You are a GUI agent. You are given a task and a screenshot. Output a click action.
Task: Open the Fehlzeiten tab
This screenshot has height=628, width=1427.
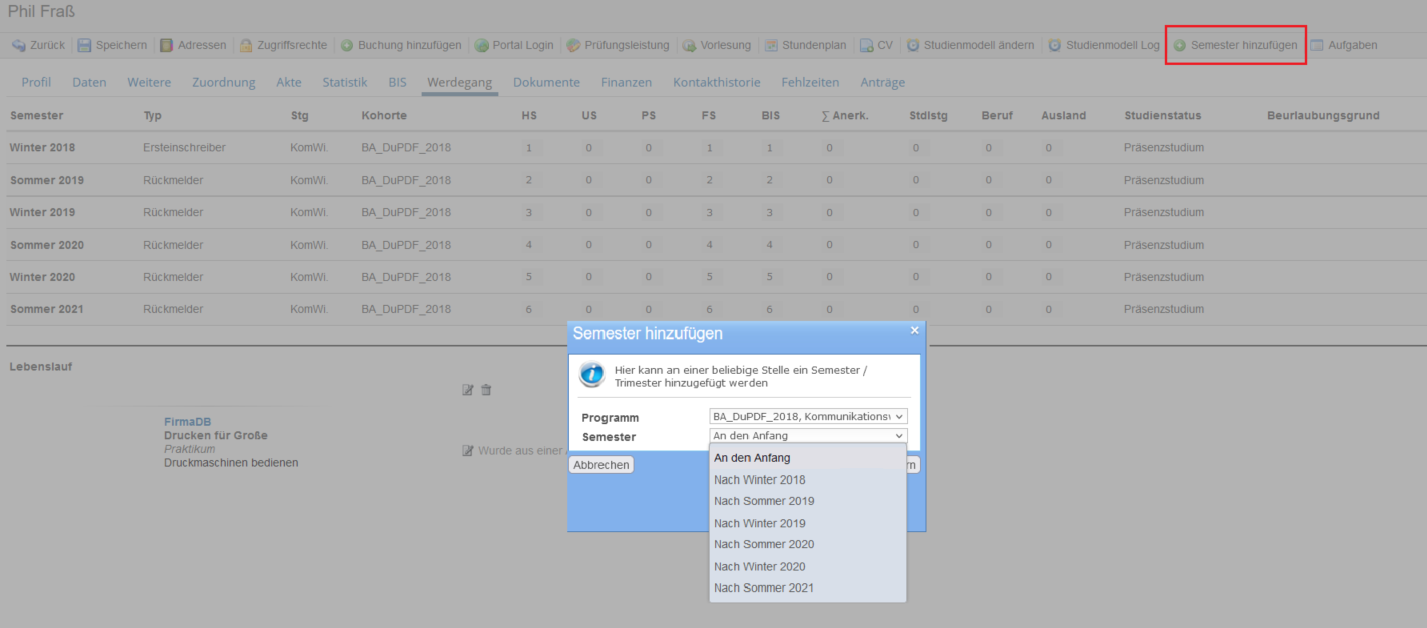pyautogui.click(x=810, y=82)
